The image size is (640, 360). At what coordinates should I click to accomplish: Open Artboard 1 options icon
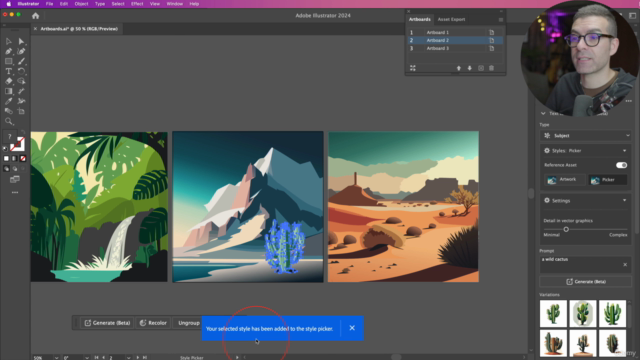[x=491, y=32]
